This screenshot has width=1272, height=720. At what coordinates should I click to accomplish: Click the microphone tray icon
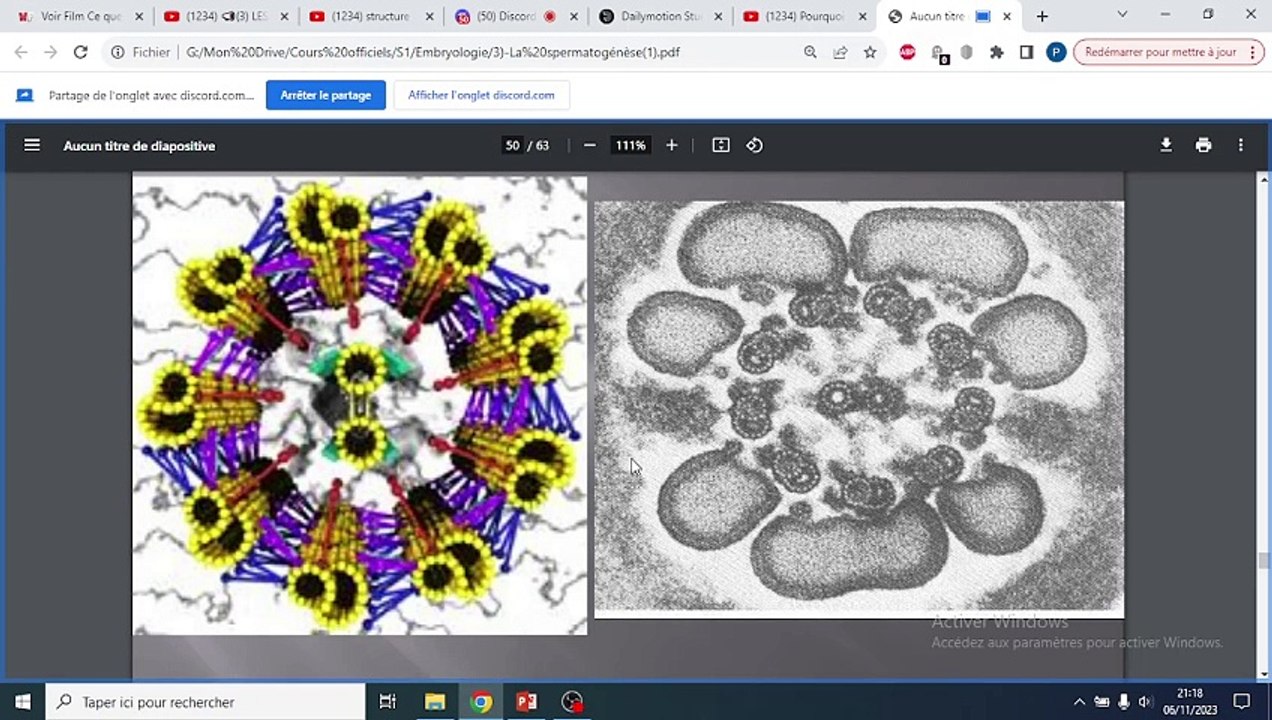click(1124, 702)
